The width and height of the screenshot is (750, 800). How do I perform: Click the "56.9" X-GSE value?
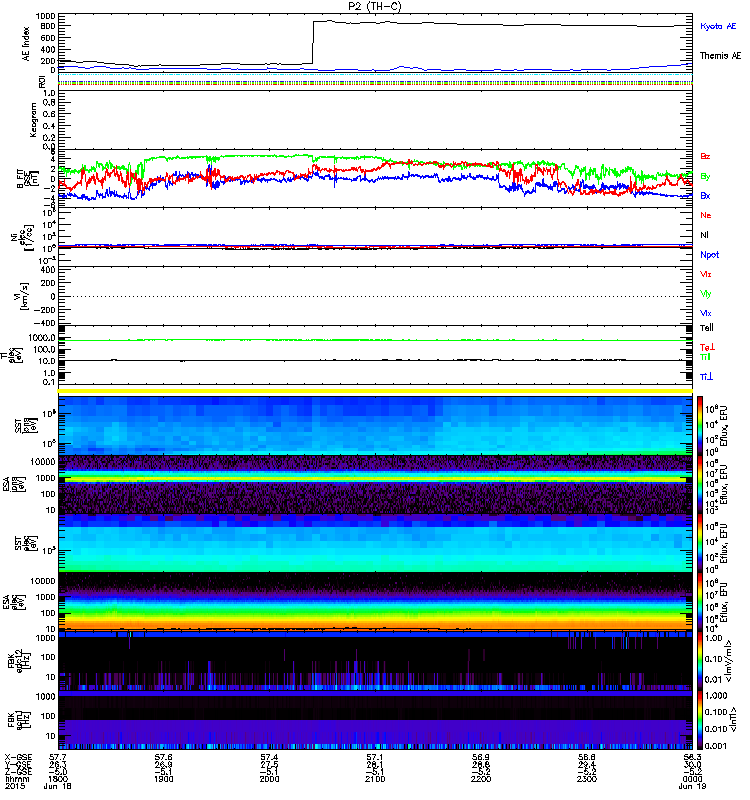[x=481, y=757]
